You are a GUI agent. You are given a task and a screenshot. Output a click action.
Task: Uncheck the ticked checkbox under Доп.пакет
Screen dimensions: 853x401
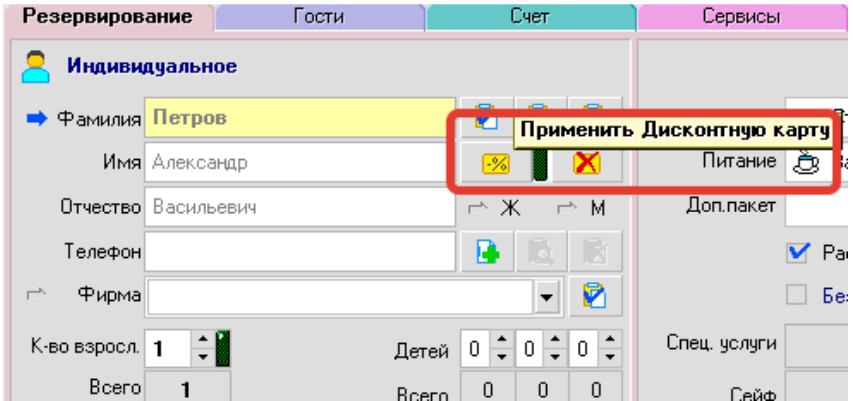(797, 253)
